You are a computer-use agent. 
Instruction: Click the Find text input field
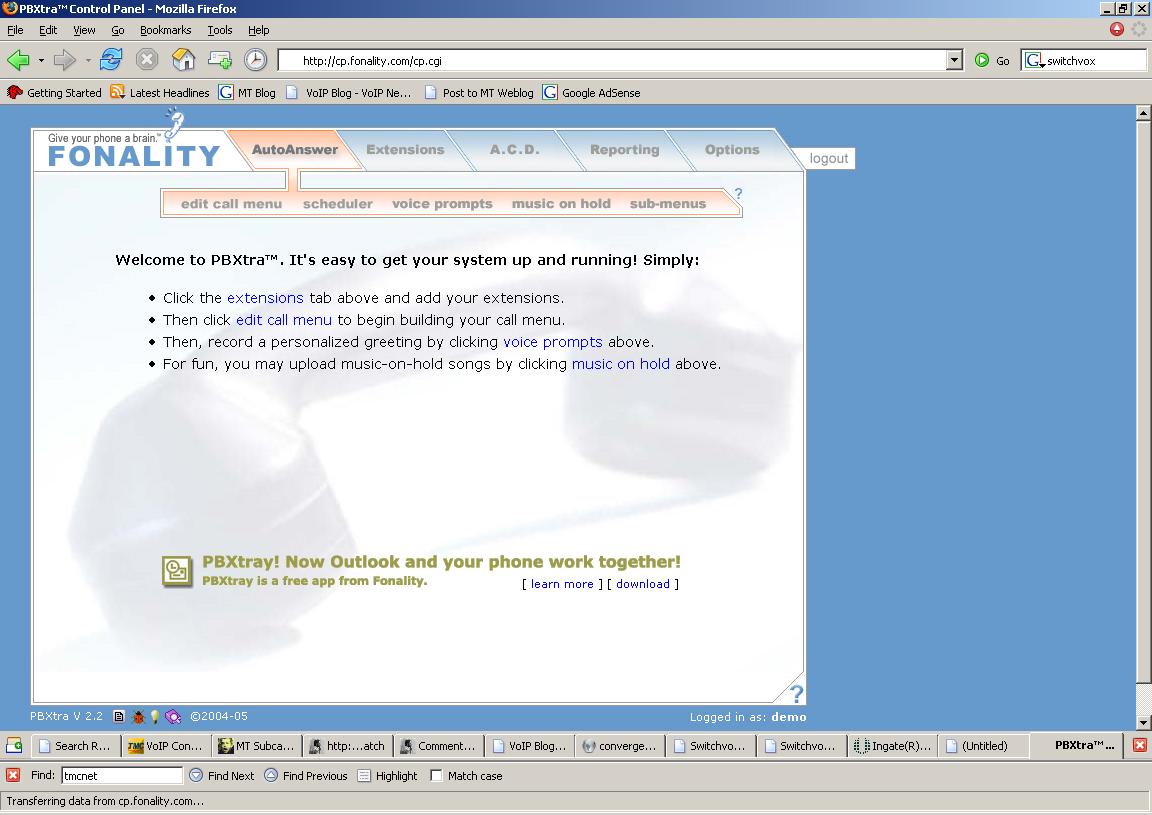[x=121, y=776]
